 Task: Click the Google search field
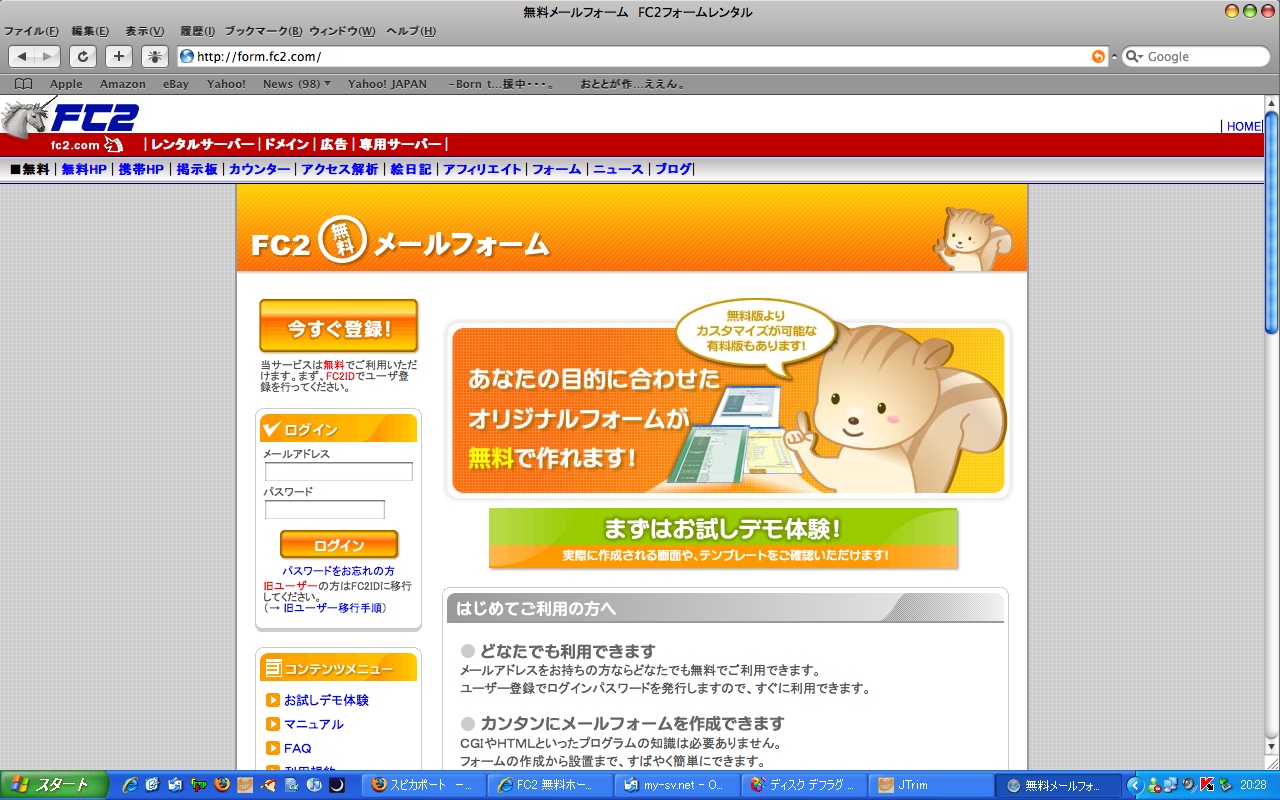click(x=1194, y=57)
